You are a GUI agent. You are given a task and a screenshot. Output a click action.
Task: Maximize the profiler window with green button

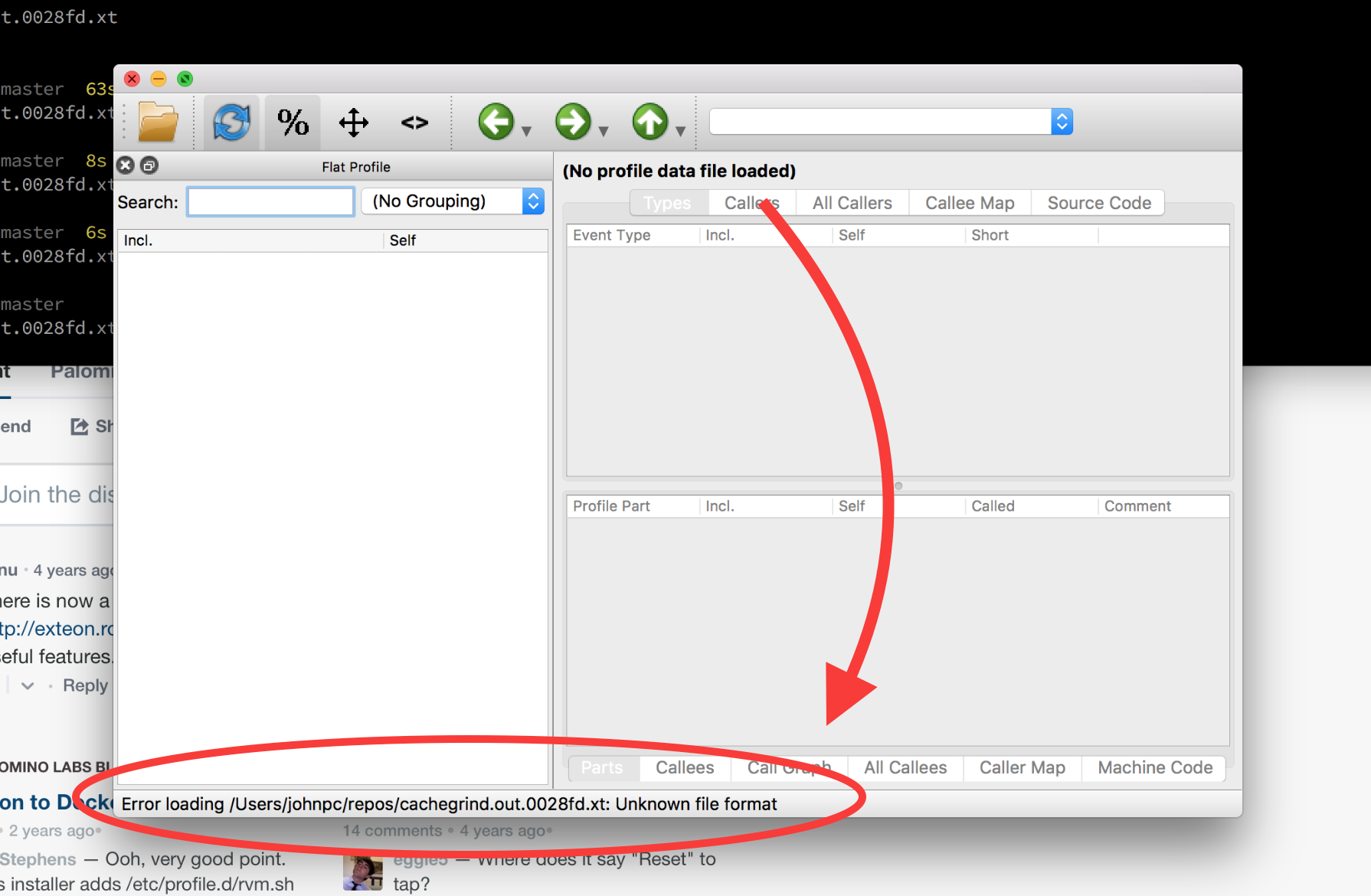185,79
